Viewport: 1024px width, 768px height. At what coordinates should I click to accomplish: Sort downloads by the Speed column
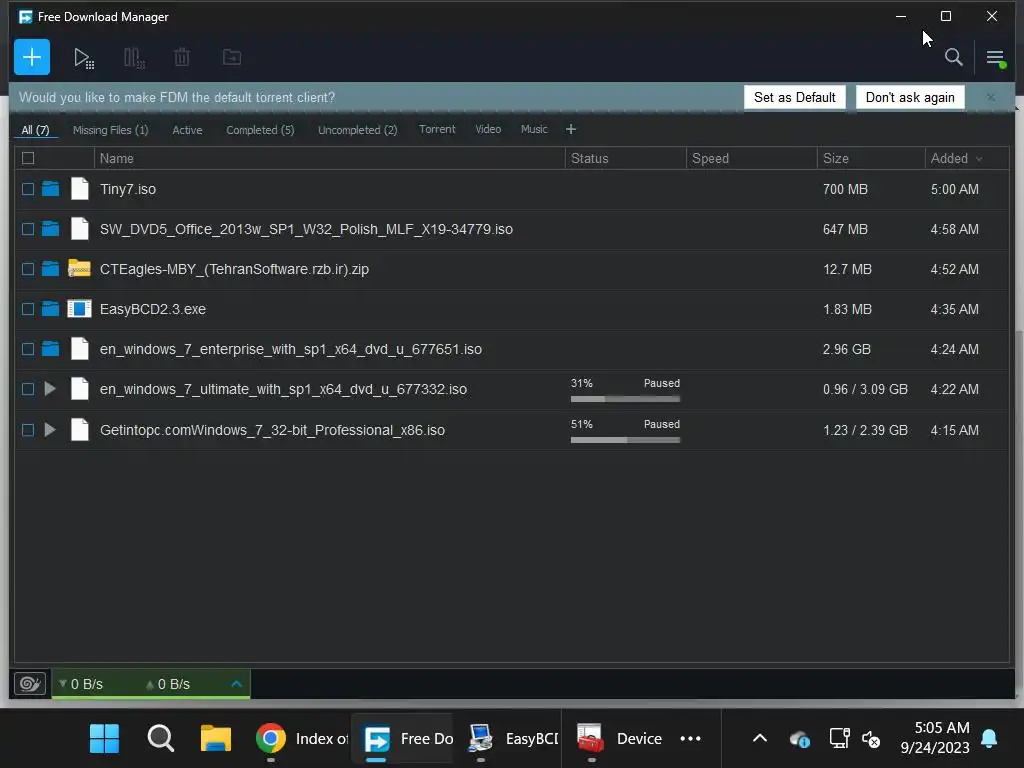coord(751,158)
